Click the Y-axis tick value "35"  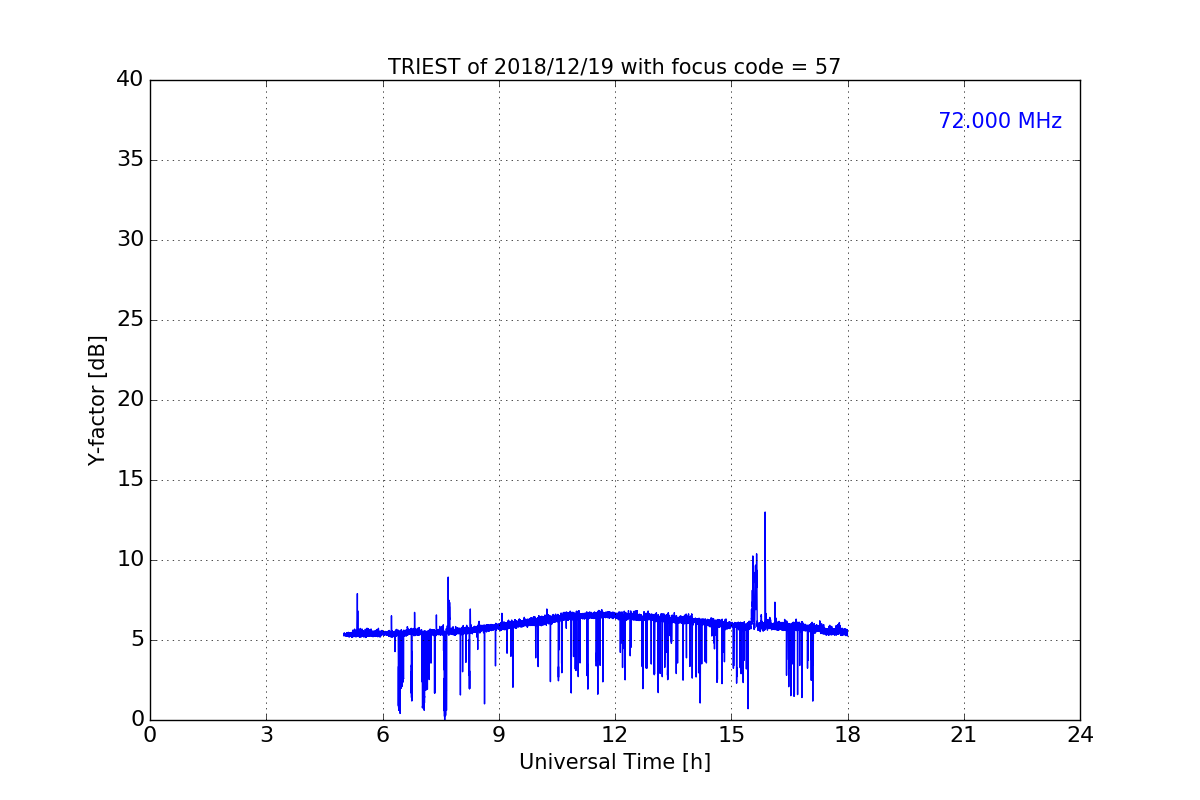130,160
